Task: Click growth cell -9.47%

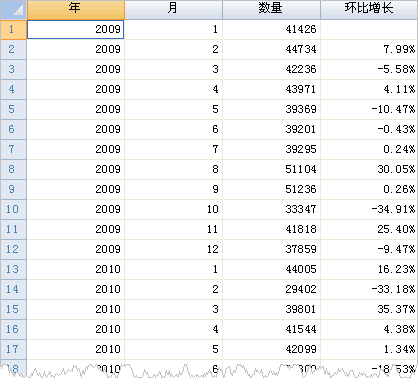Action: tap(369, 250)
